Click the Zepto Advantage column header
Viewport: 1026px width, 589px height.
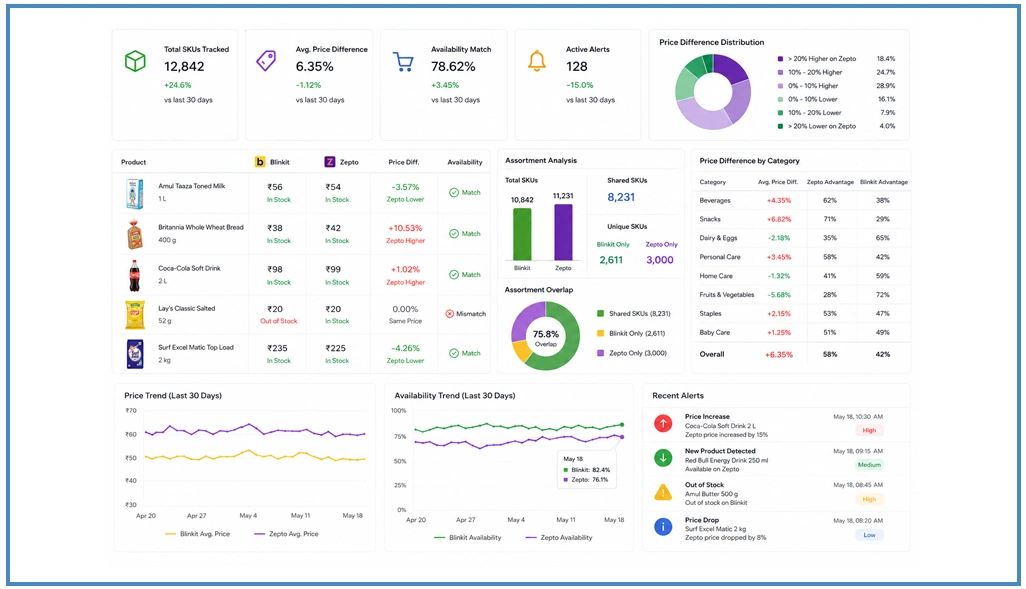(830, 182)
